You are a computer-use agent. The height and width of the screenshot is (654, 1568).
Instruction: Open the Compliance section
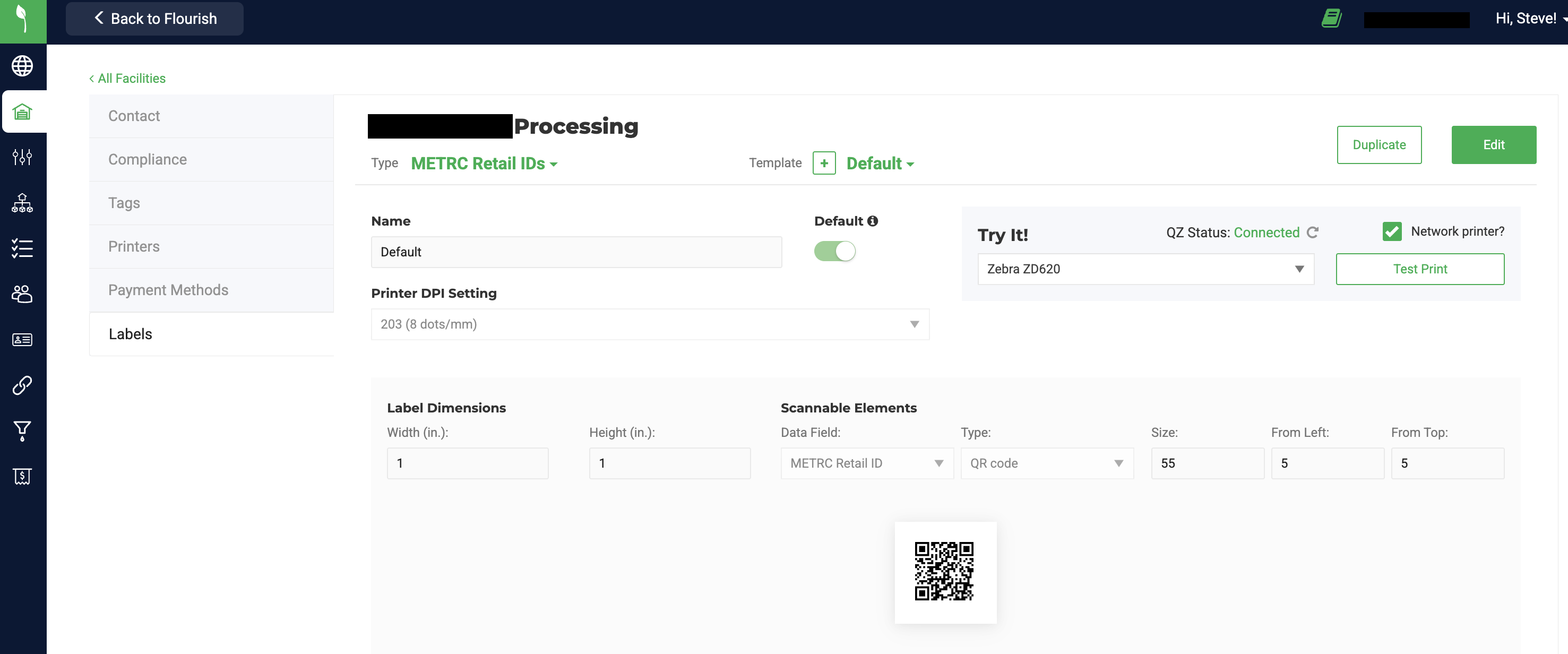(x=148, y=160)
